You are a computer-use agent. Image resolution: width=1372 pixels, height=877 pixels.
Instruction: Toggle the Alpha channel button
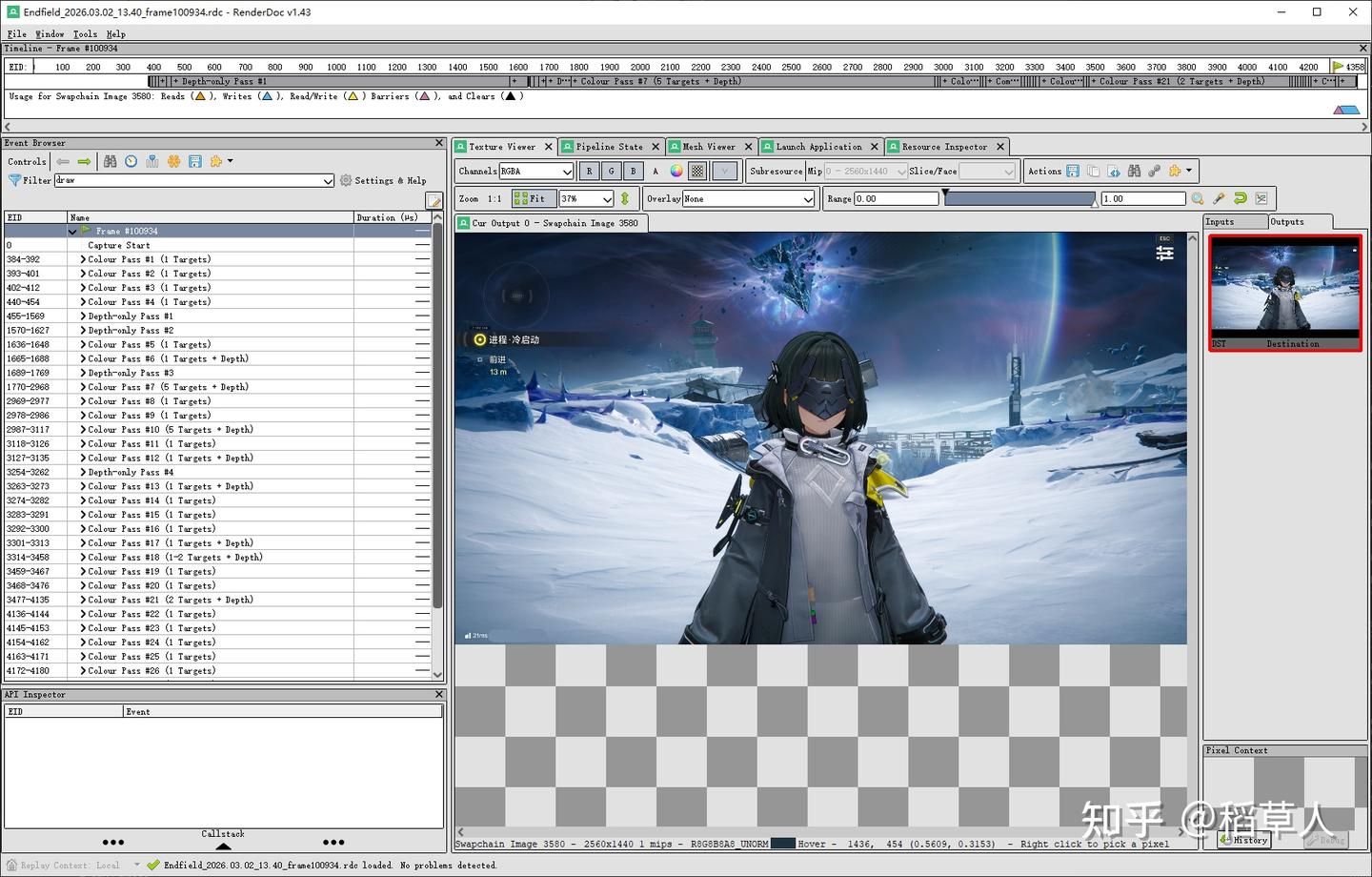pos(656,172)
